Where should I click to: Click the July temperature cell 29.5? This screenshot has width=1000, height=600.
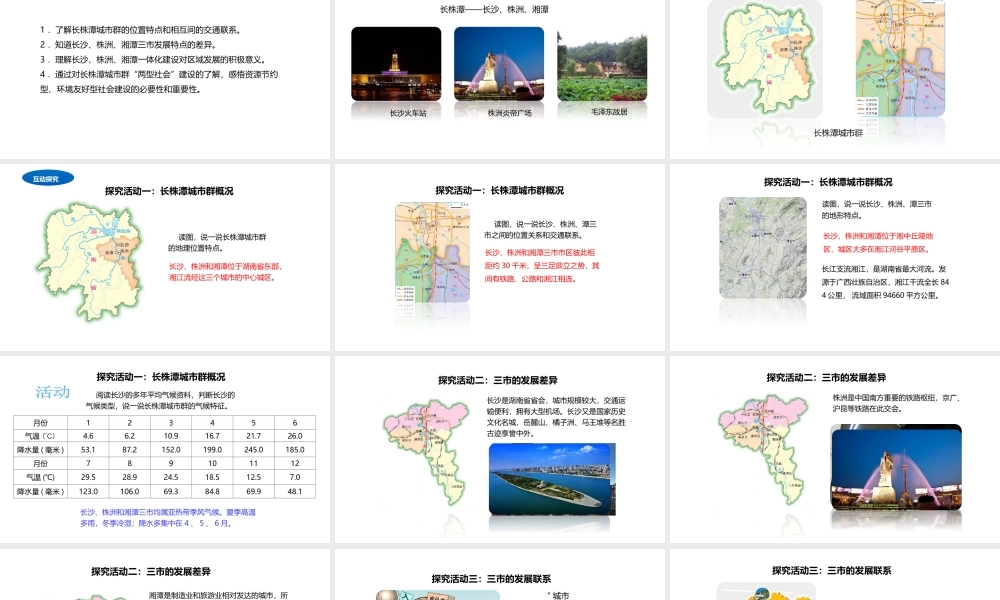88,477
